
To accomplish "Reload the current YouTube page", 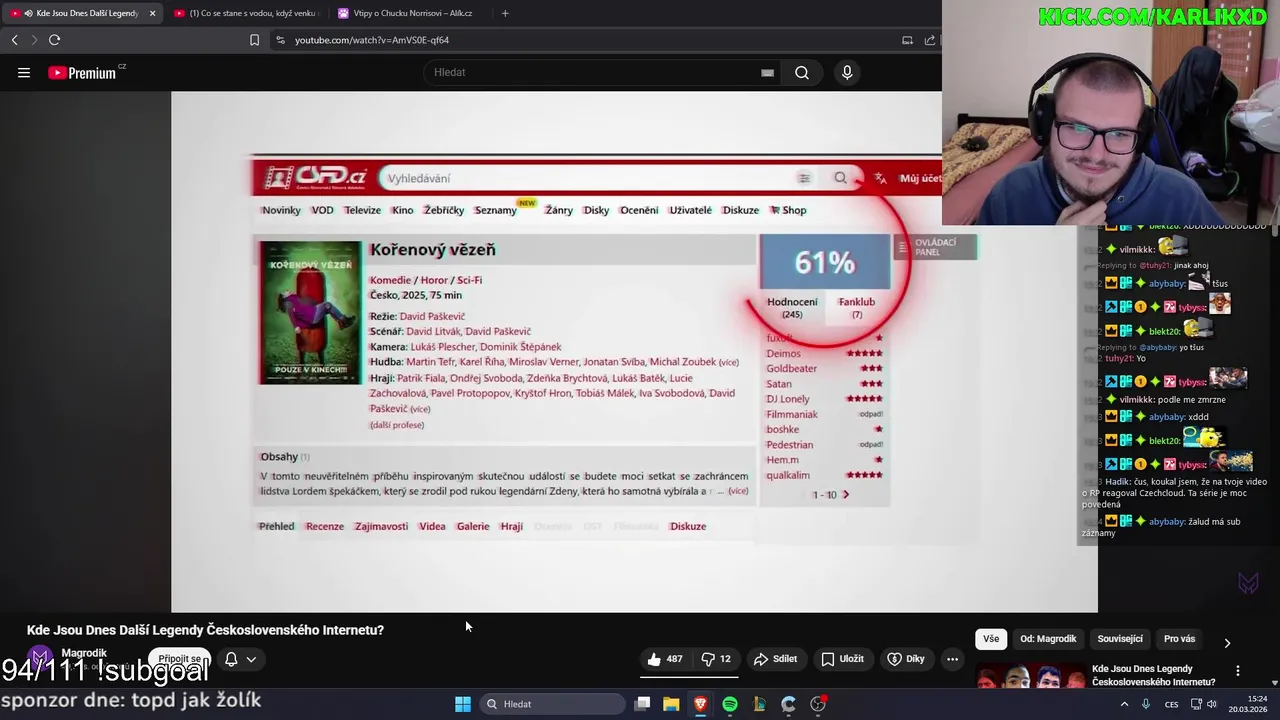I will pyautogui.click(x=54, y=40).
